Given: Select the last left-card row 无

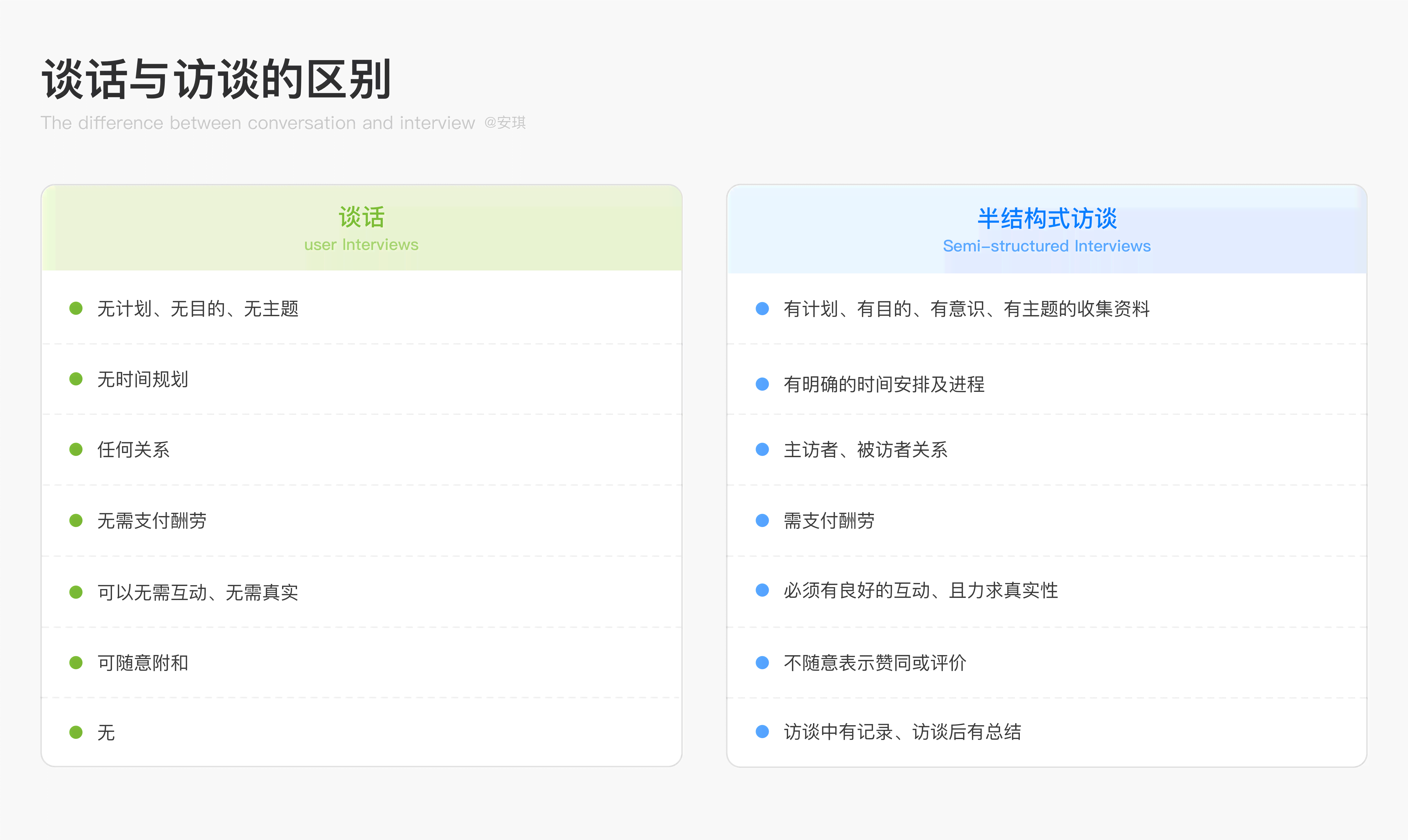Looking at the screenshot, I should [361, 732].
